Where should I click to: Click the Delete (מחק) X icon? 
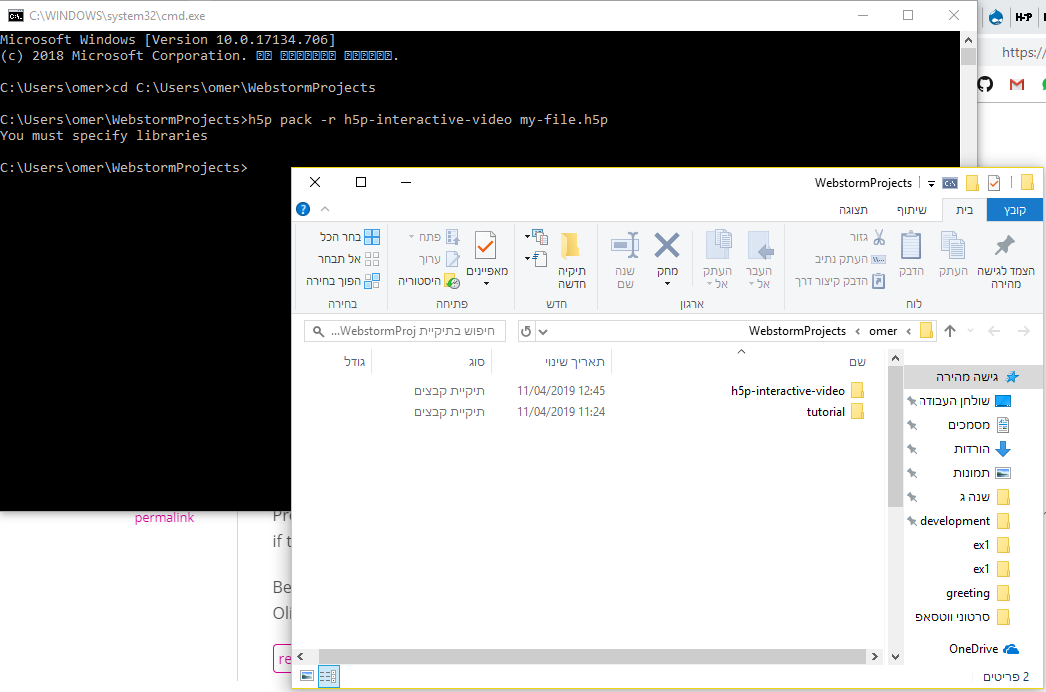click(666, 246)
